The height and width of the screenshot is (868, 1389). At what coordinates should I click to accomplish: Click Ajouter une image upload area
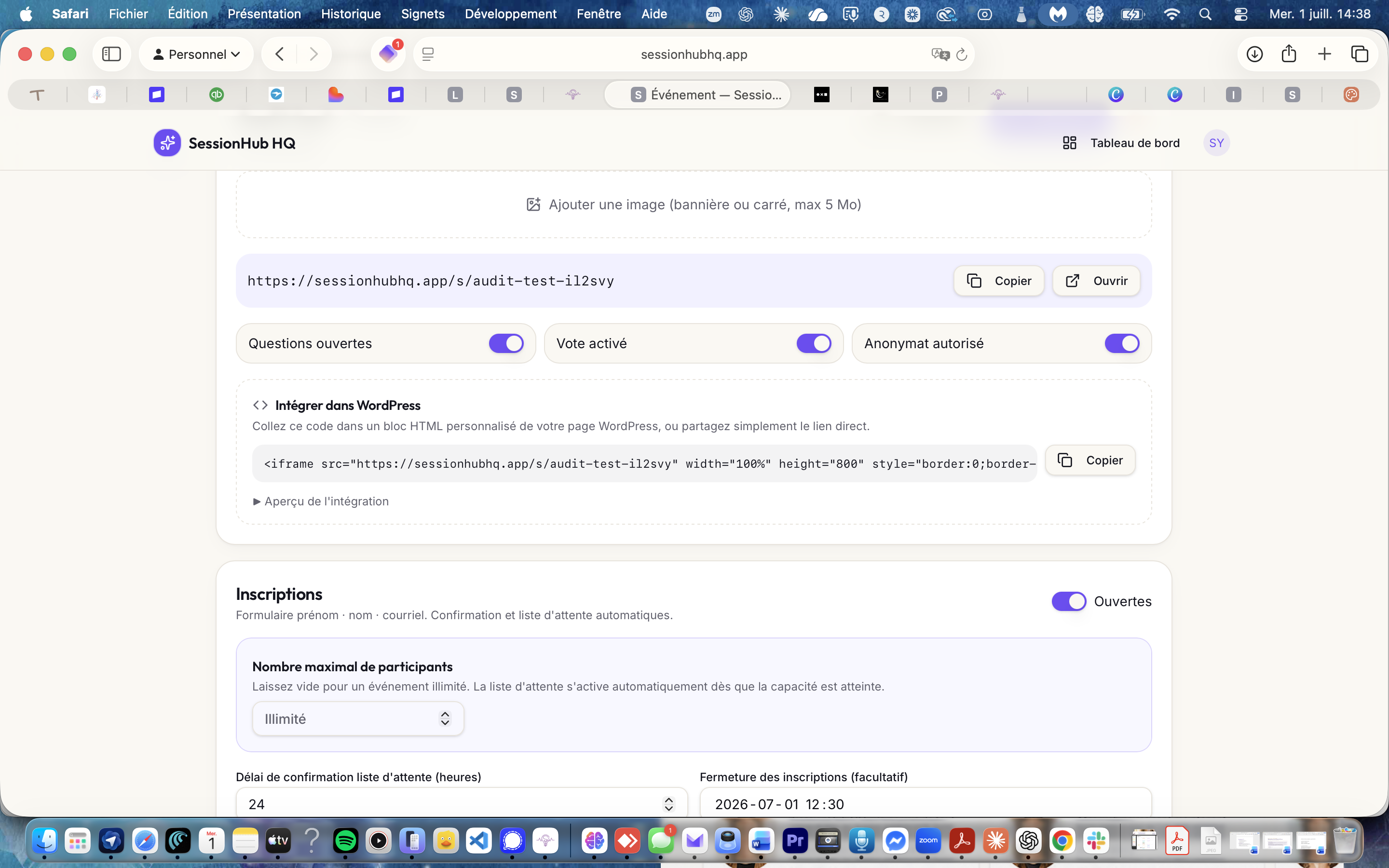coord(694,204)
